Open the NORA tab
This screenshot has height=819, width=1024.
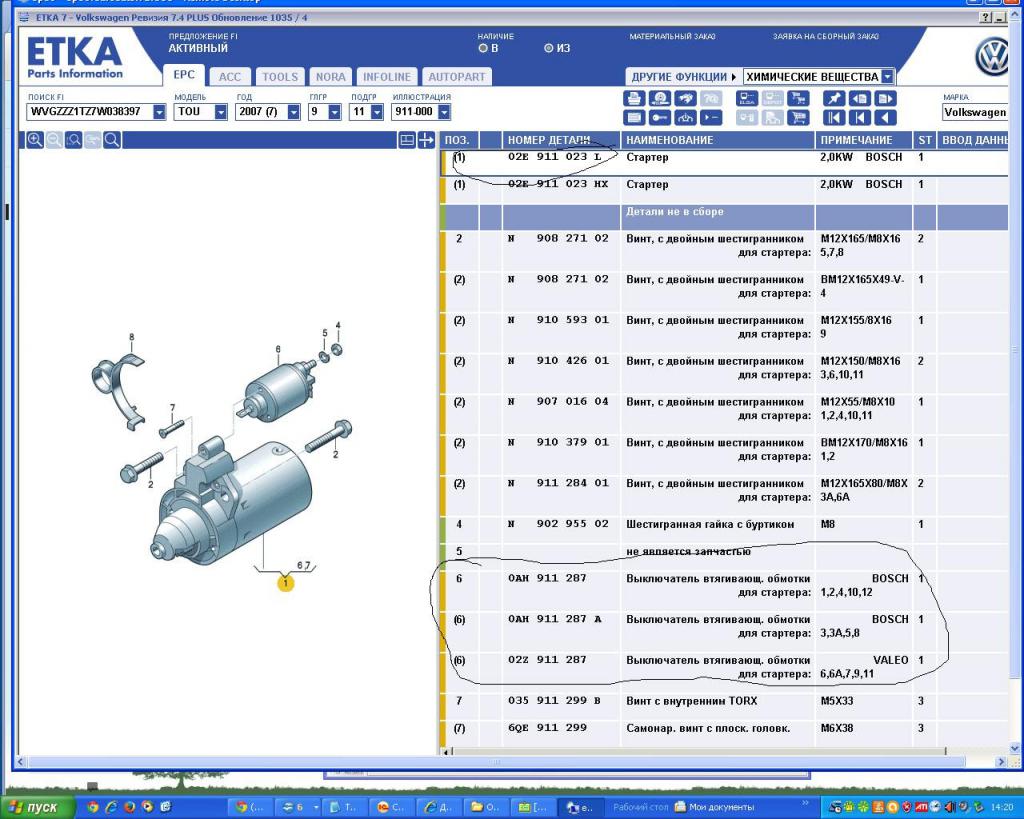(x=330, y=76)
